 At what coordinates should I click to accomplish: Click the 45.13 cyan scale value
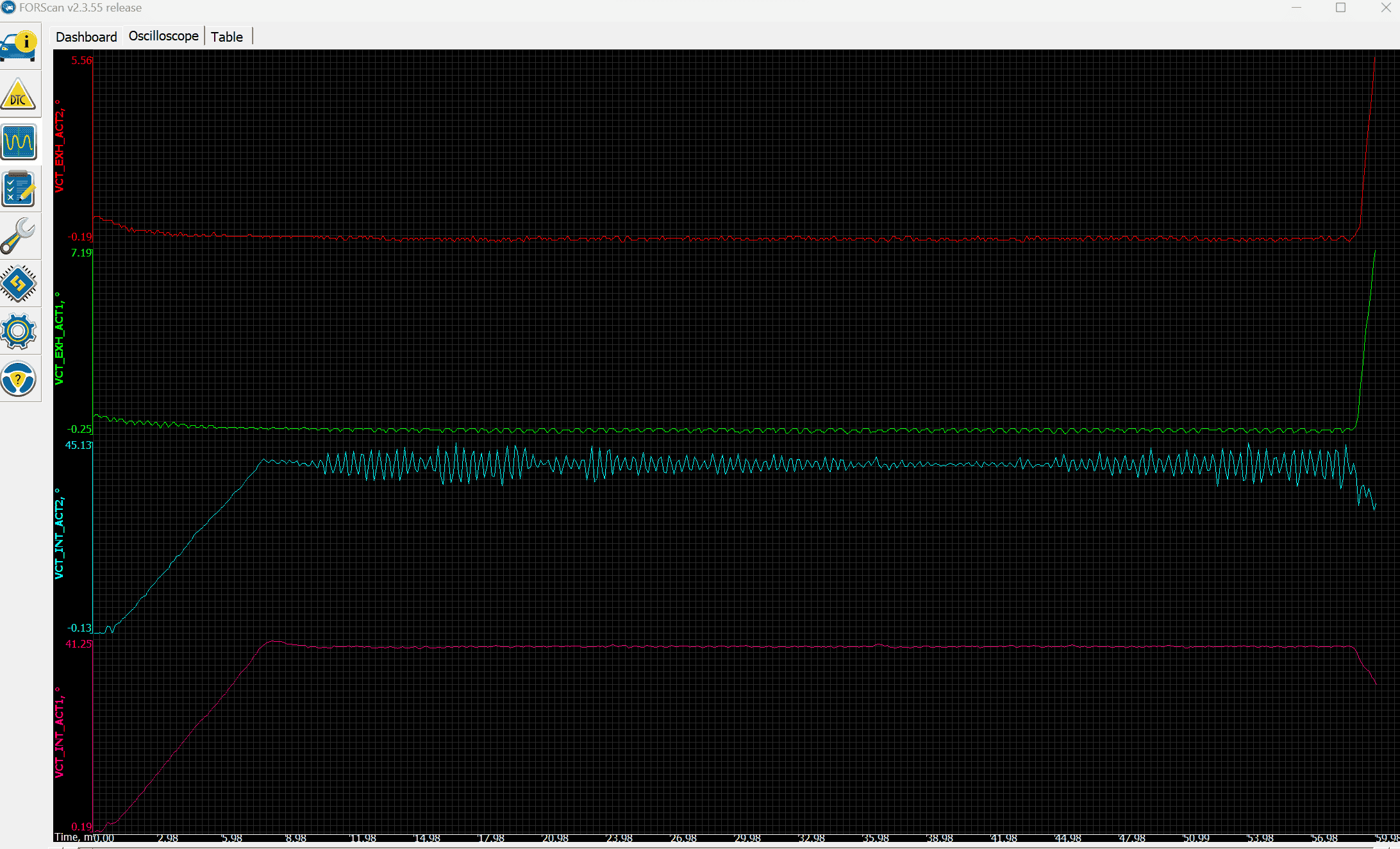click(79, 445)
